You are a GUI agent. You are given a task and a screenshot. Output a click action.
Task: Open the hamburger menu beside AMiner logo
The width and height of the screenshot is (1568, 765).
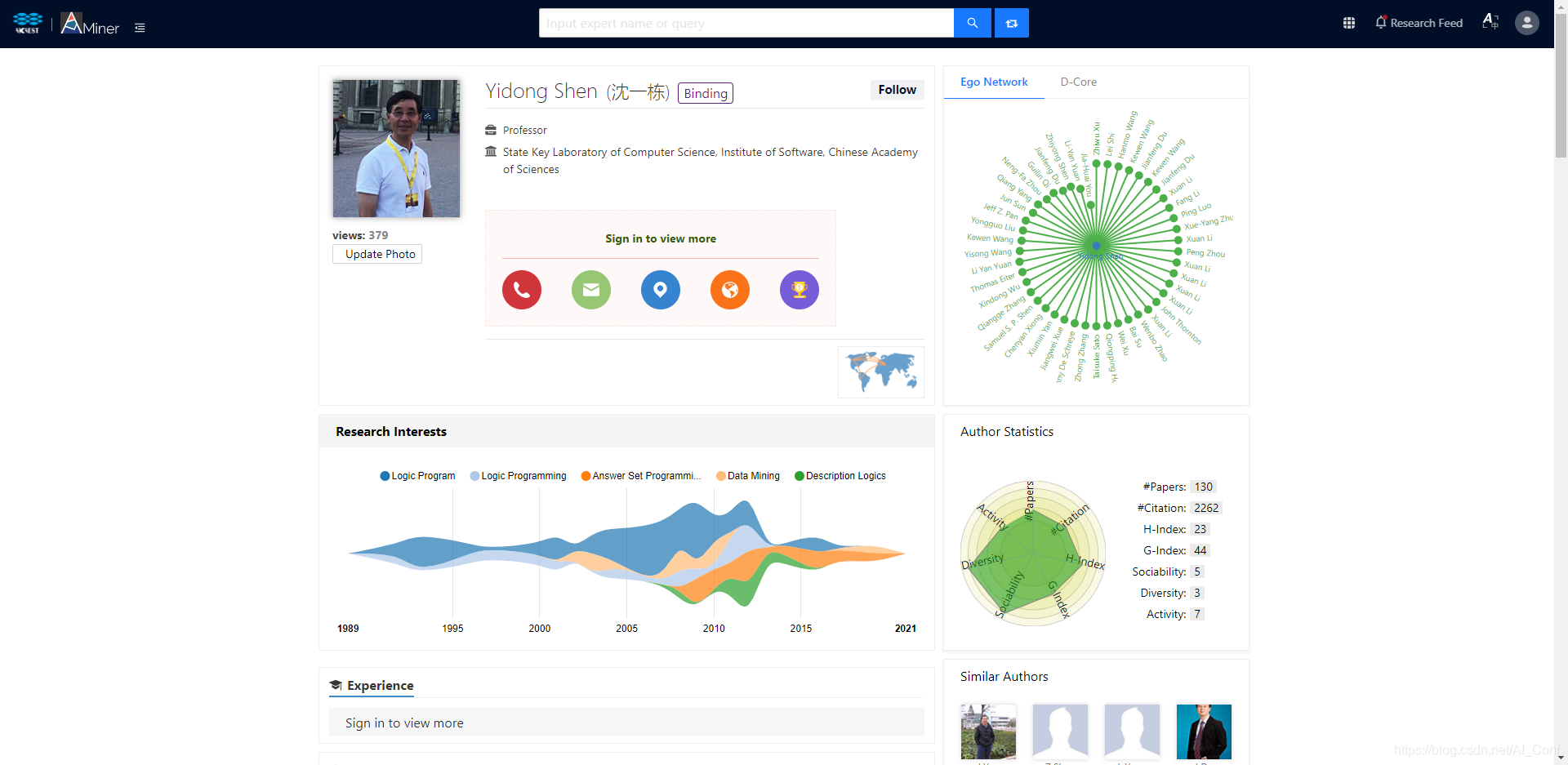coord(140,28)
